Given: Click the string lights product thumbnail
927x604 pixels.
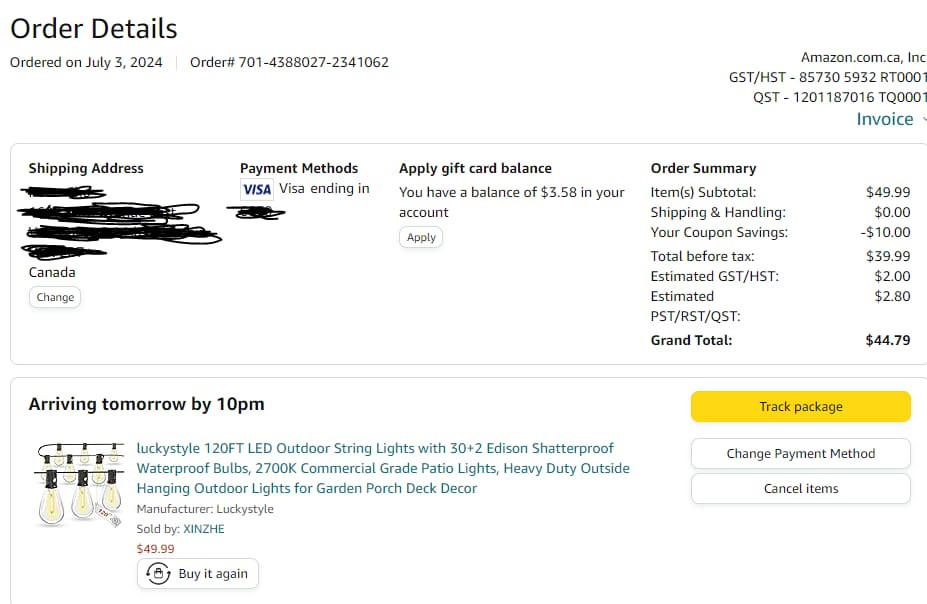Looking at the screenshot, I should pos(80,485).
